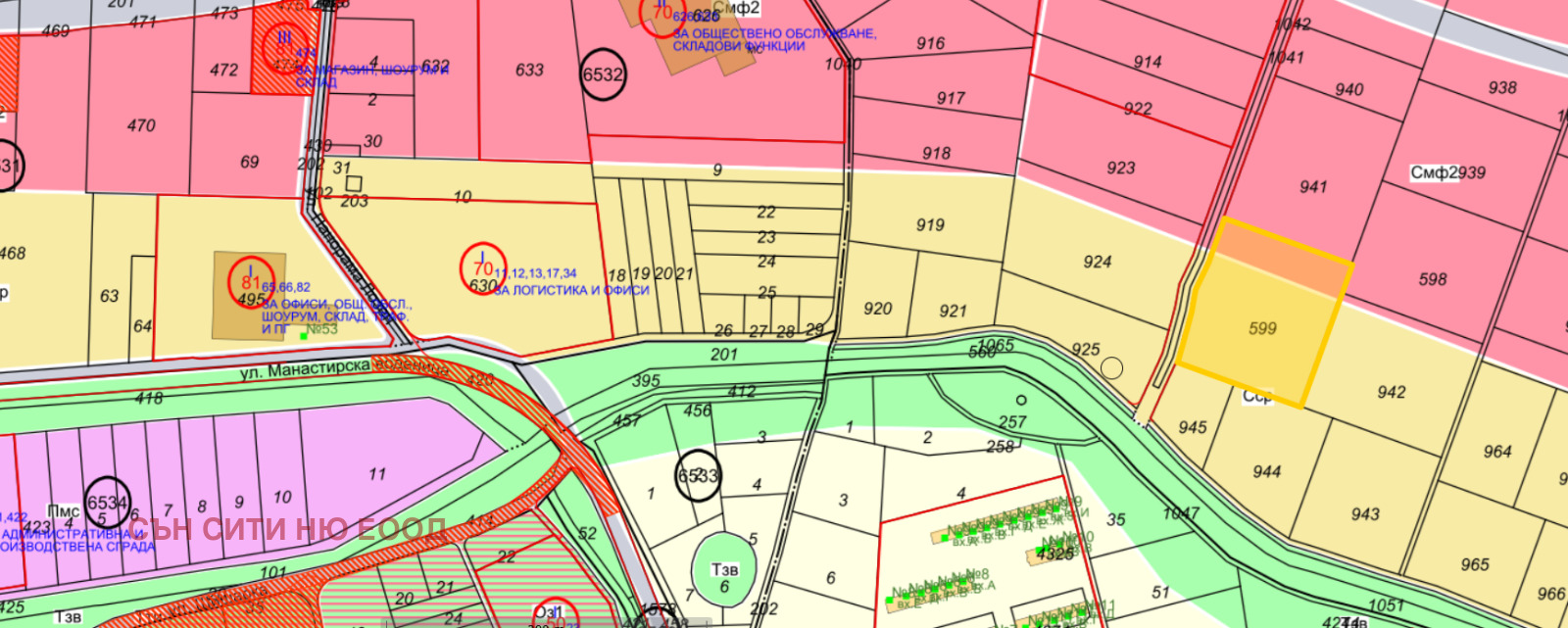Click red circle 81 on building 495
The width and height of the screenshot is (1568, 628).
[251, 280]
